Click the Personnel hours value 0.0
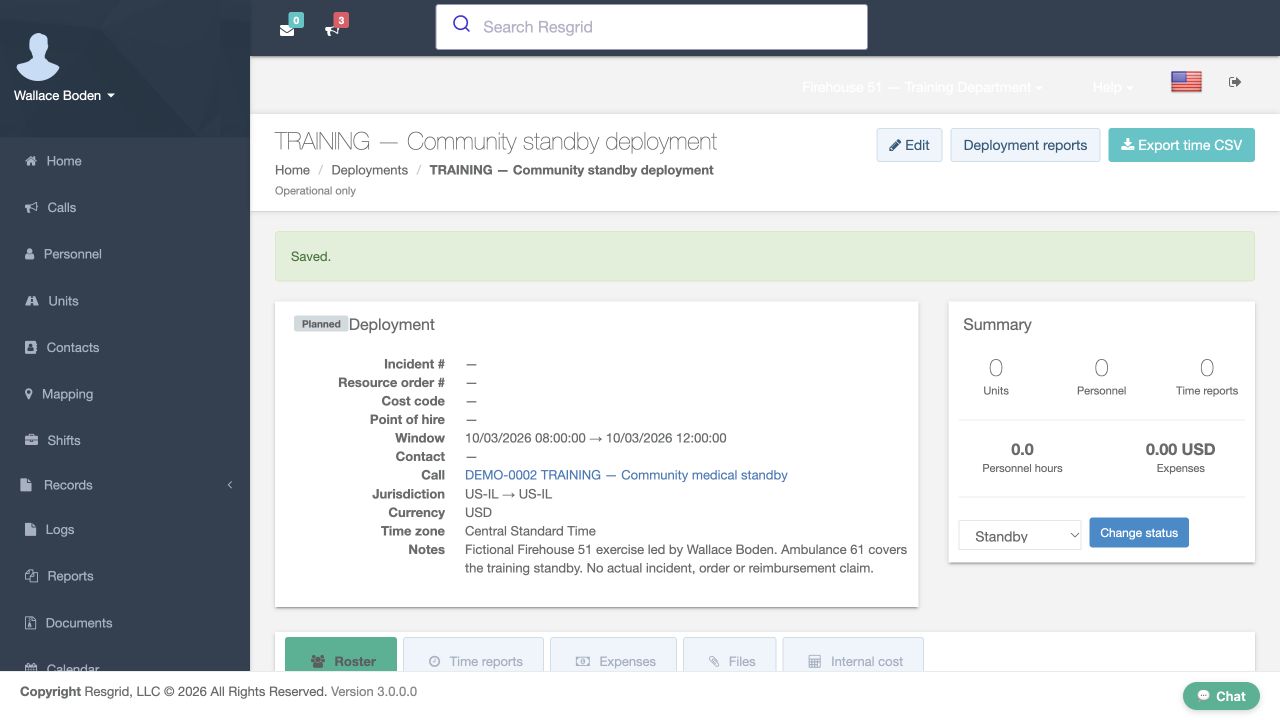This screenshot has width=1280, height=720. pyautogui.click(x=1022, y=450)
